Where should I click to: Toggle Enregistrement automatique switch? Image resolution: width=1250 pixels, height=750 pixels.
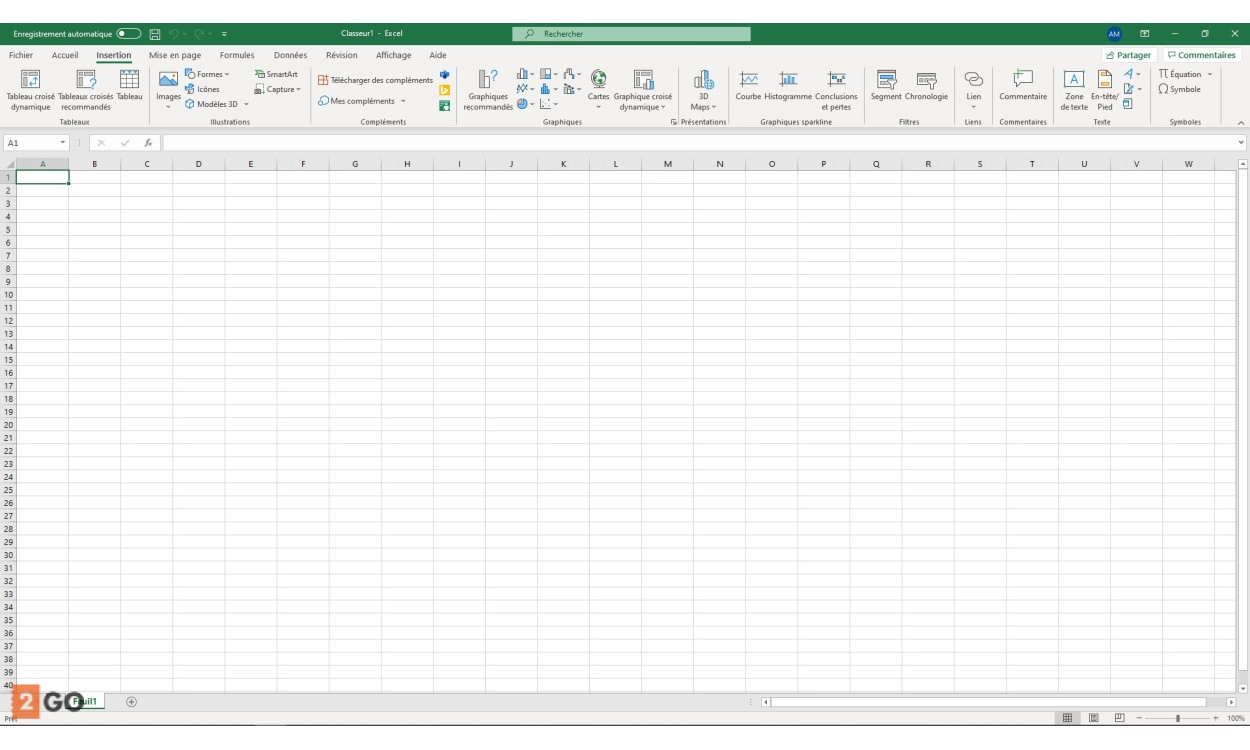coord(129,34)
